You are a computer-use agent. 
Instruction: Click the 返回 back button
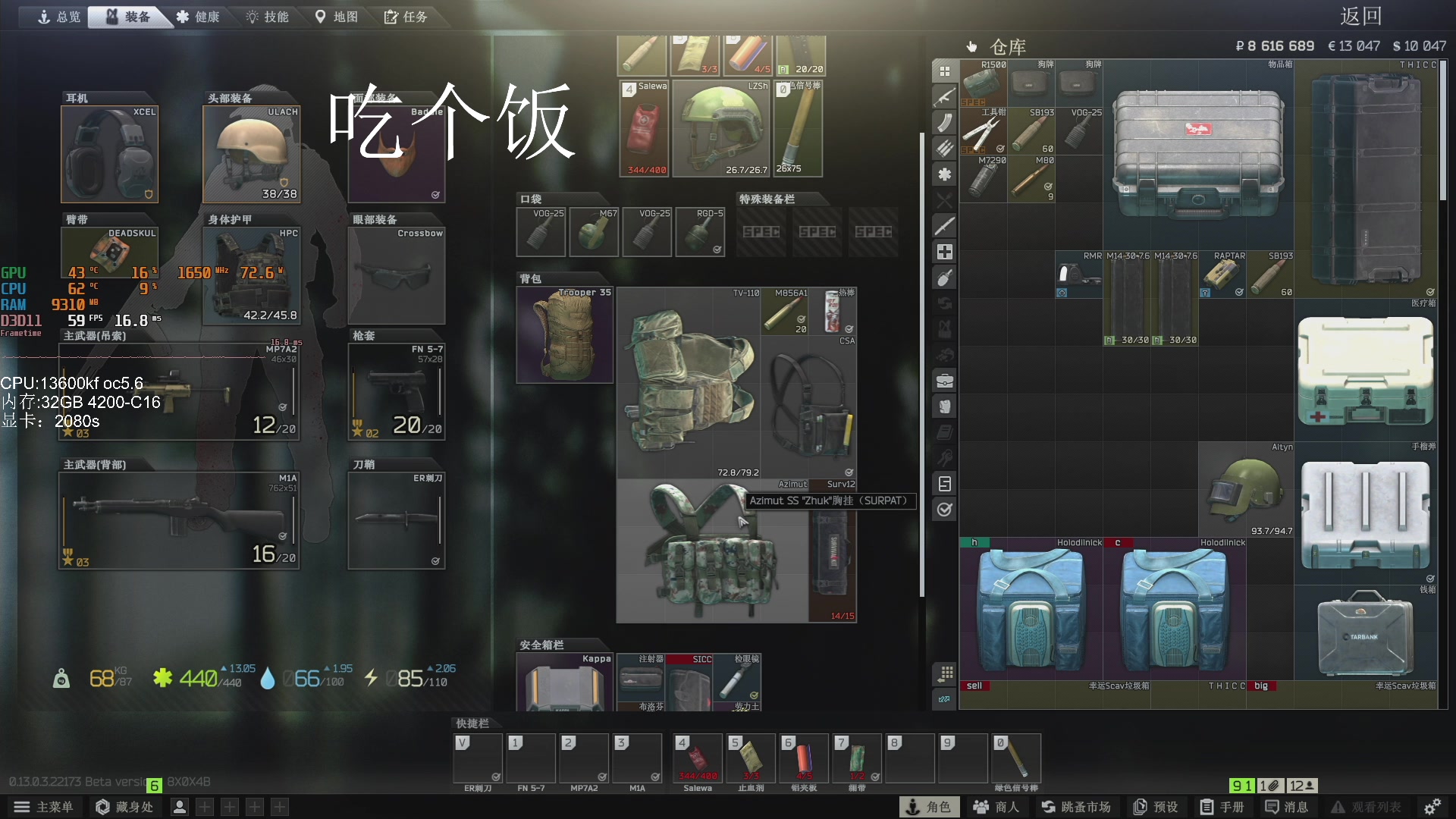[x=1361, y=17]
